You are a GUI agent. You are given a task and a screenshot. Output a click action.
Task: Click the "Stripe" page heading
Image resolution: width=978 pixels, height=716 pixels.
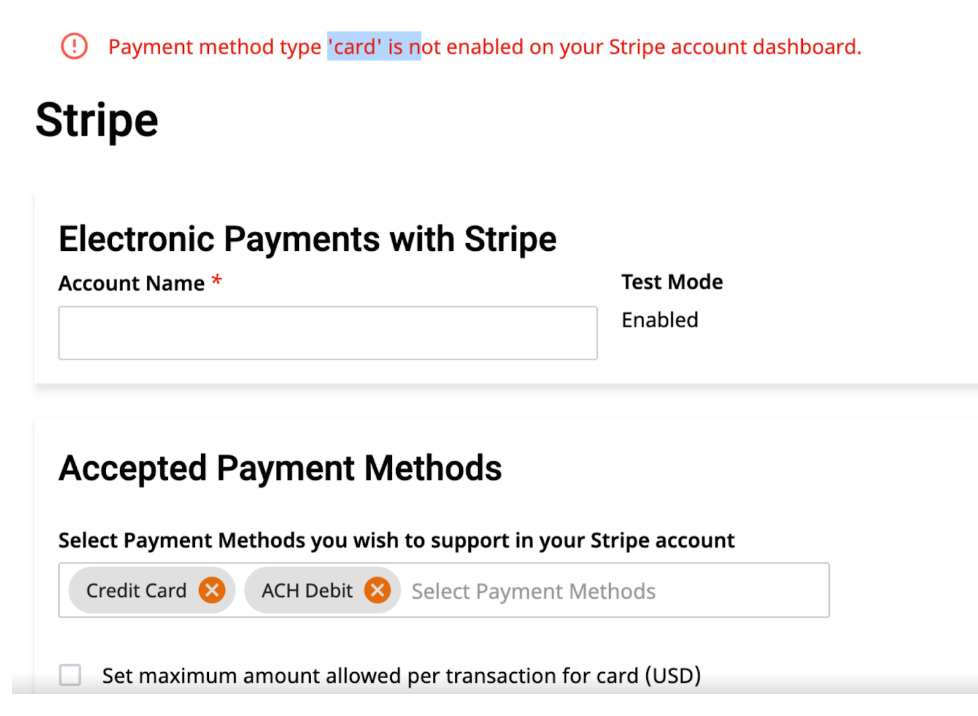97,121
